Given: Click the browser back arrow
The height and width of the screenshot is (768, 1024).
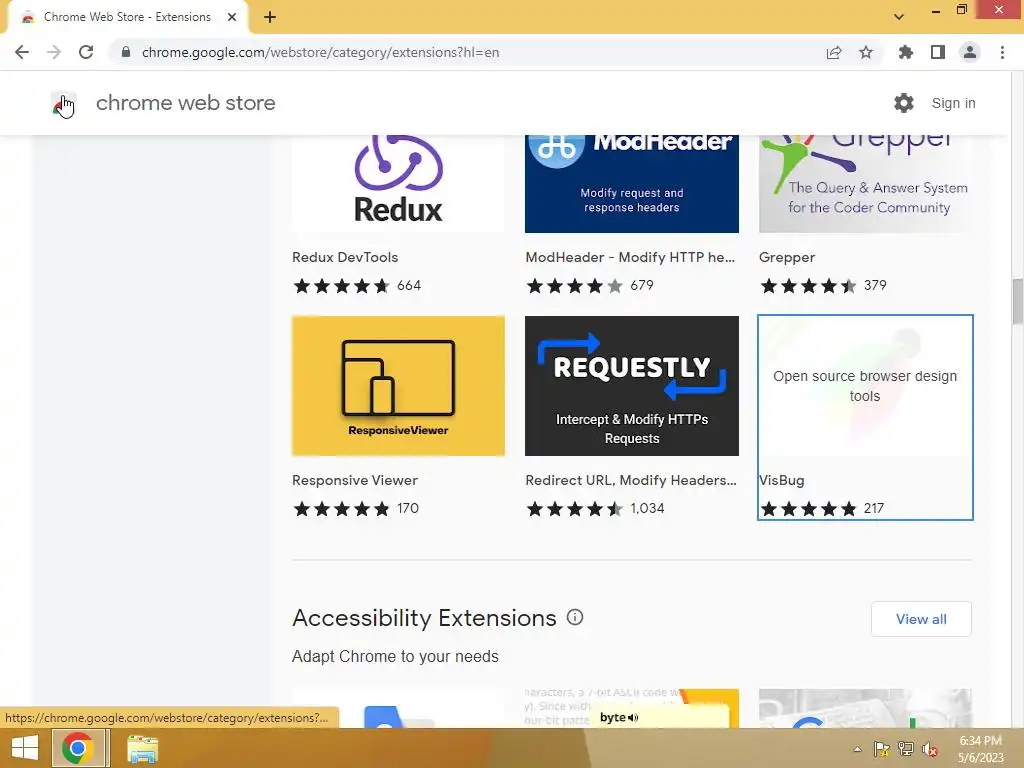Looking at the screenshot, I should (22, 52).
